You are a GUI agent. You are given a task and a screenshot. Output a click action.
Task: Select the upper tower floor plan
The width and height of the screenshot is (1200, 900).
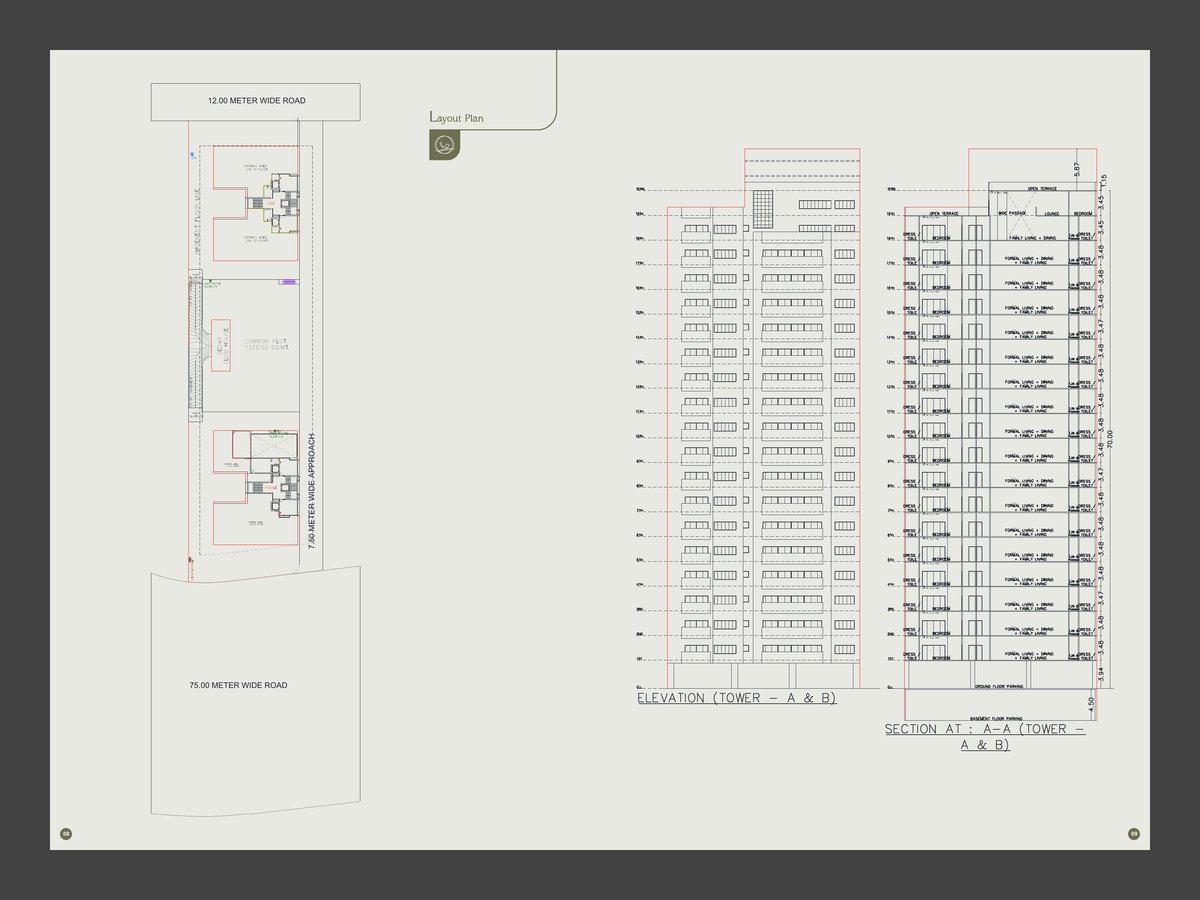pos(275,202)
